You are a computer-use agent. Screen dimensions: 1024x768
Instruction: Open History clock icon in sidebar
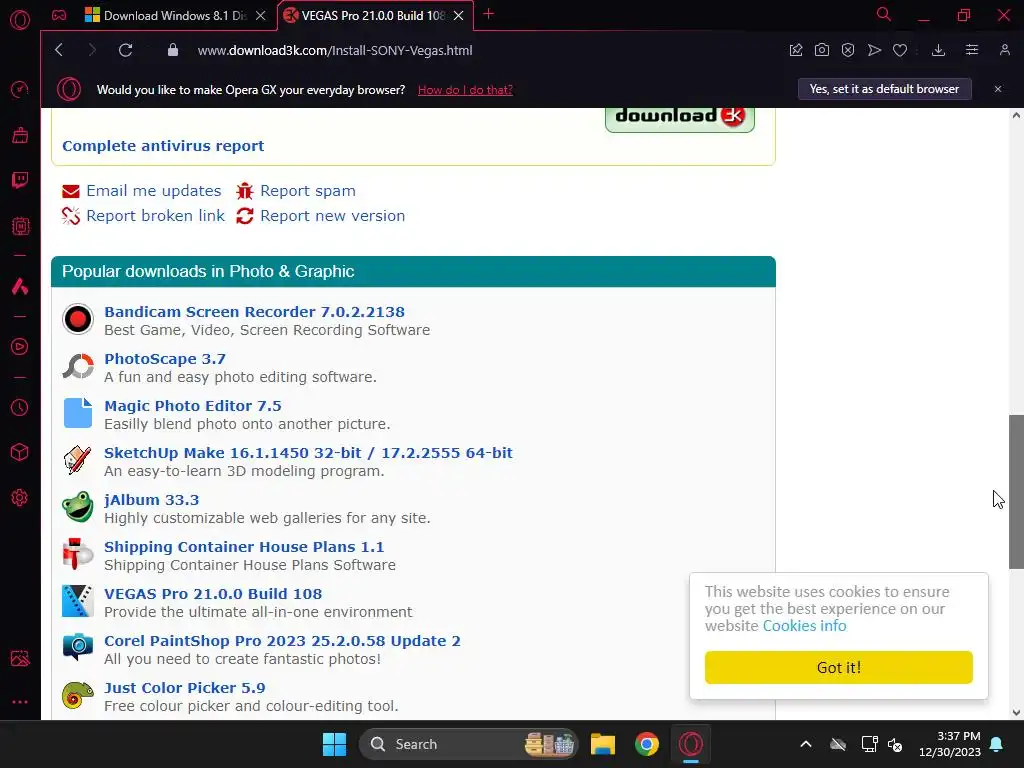[20, 408]
